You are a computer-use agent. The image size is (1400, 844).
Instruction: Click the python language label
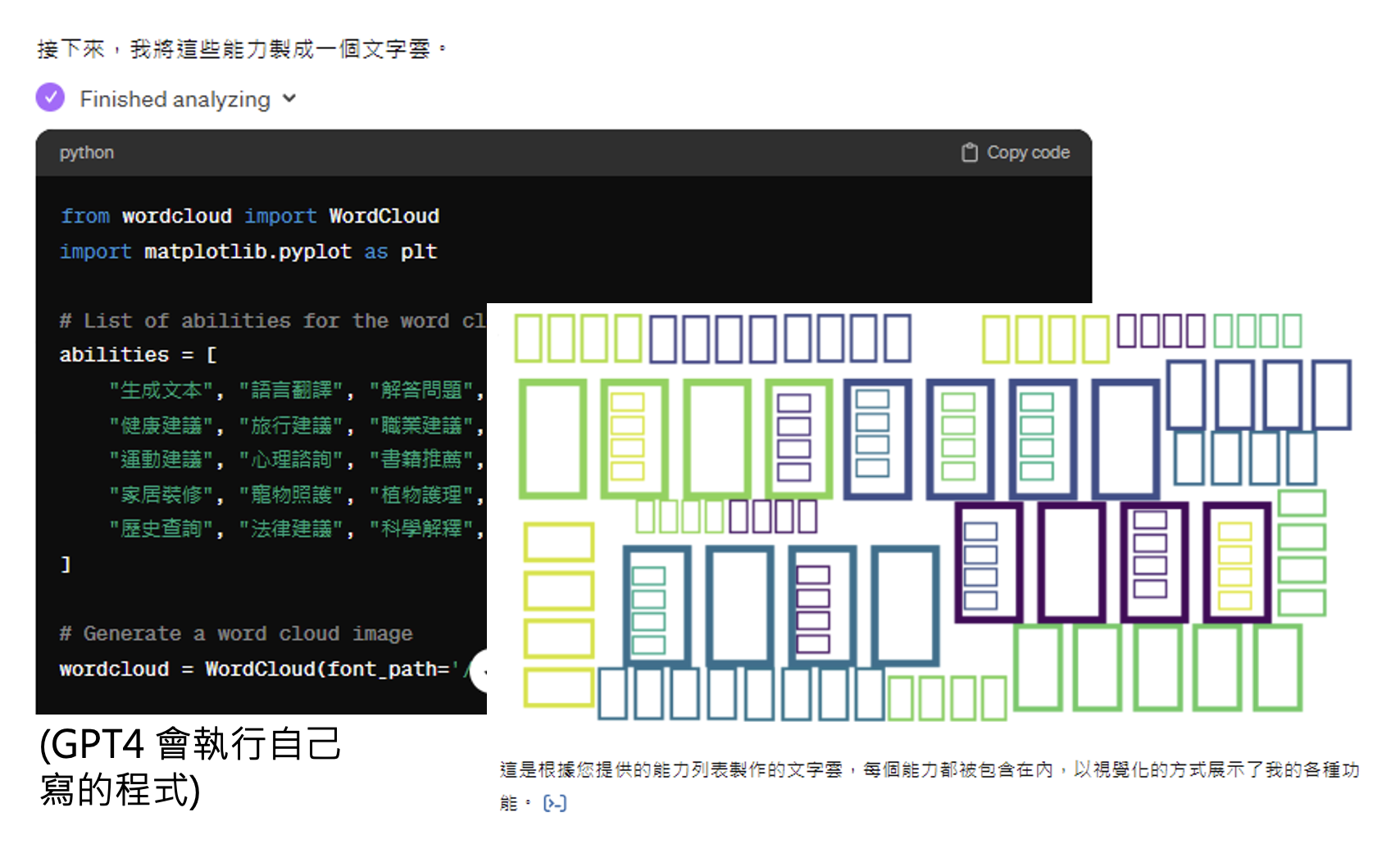(x=86, y=152)
